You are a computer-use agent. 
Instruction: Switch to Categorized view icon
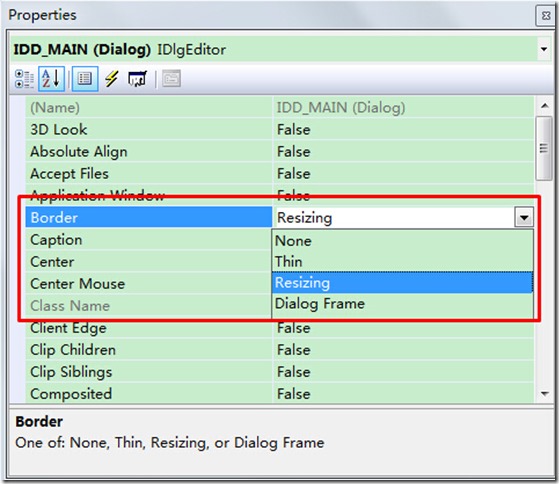pos(24,79)
